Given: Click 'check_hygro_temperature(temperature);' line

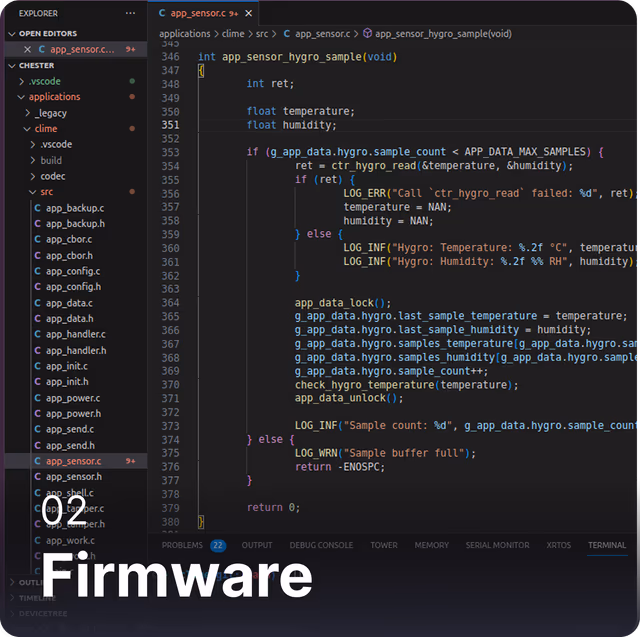Looking at the screenshot, I should [x=407, y=385].
